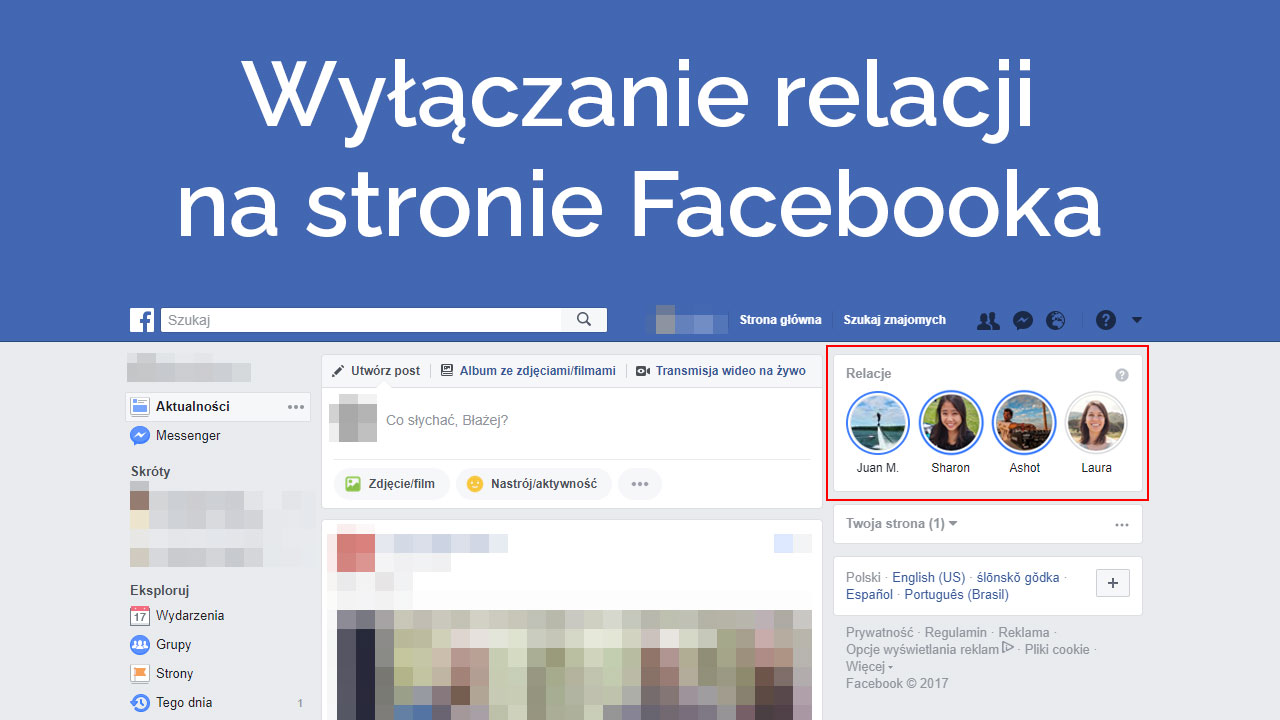Open Laura story thumbnail
1280x720 pixels.
coord(1096,423)
